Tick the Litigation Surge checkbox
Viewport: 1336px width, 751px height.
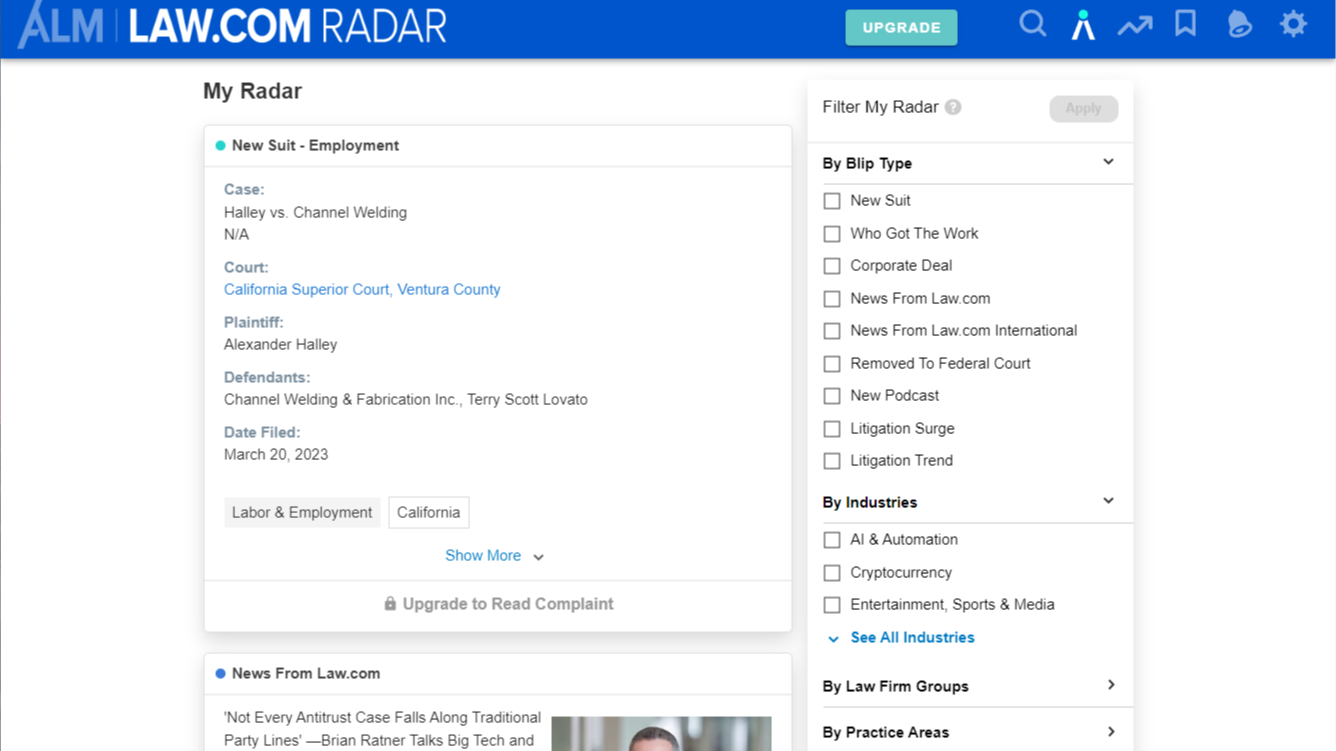832,429
